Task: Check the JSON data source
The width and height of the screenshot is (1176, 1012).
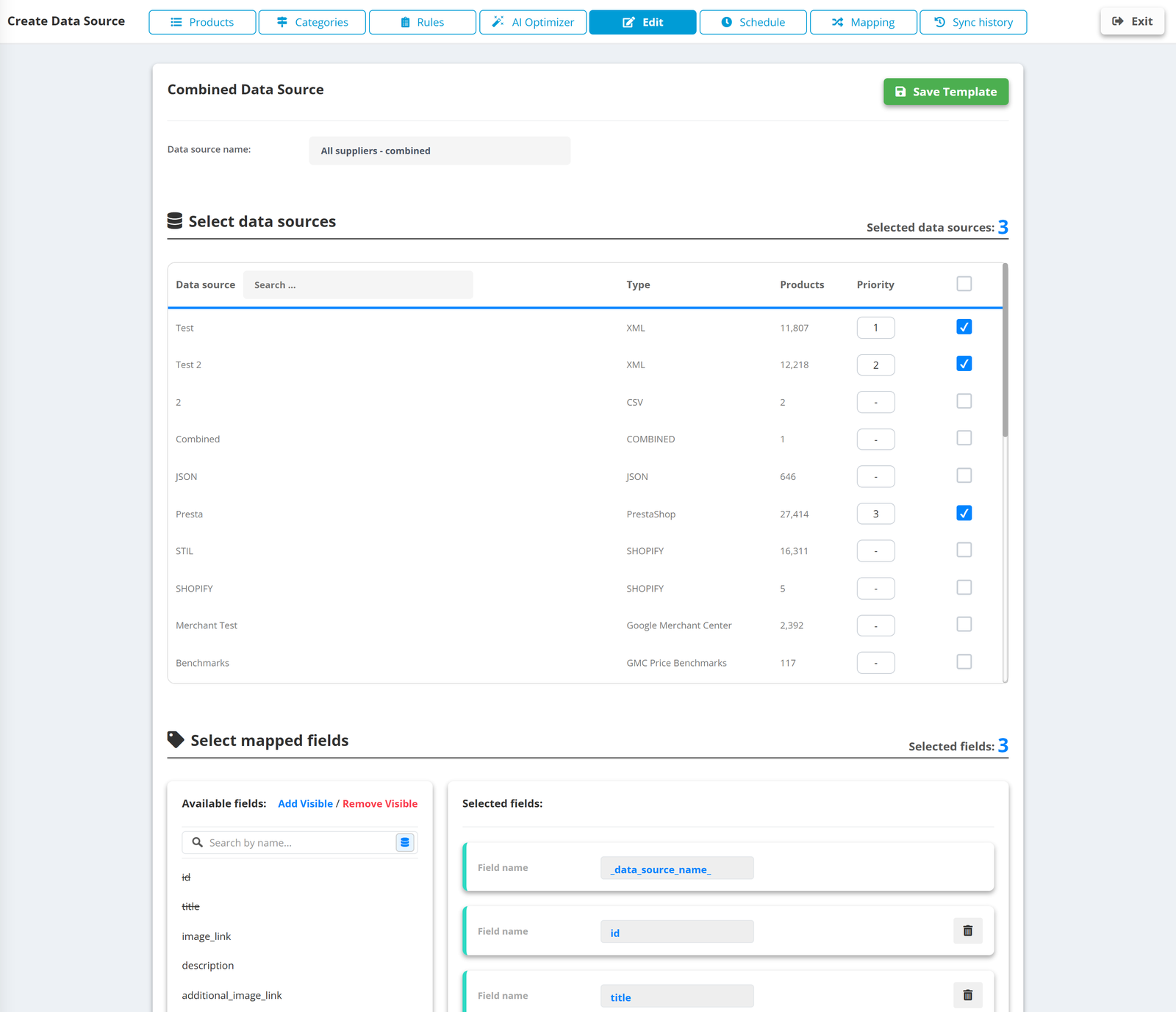Action: 964,476
